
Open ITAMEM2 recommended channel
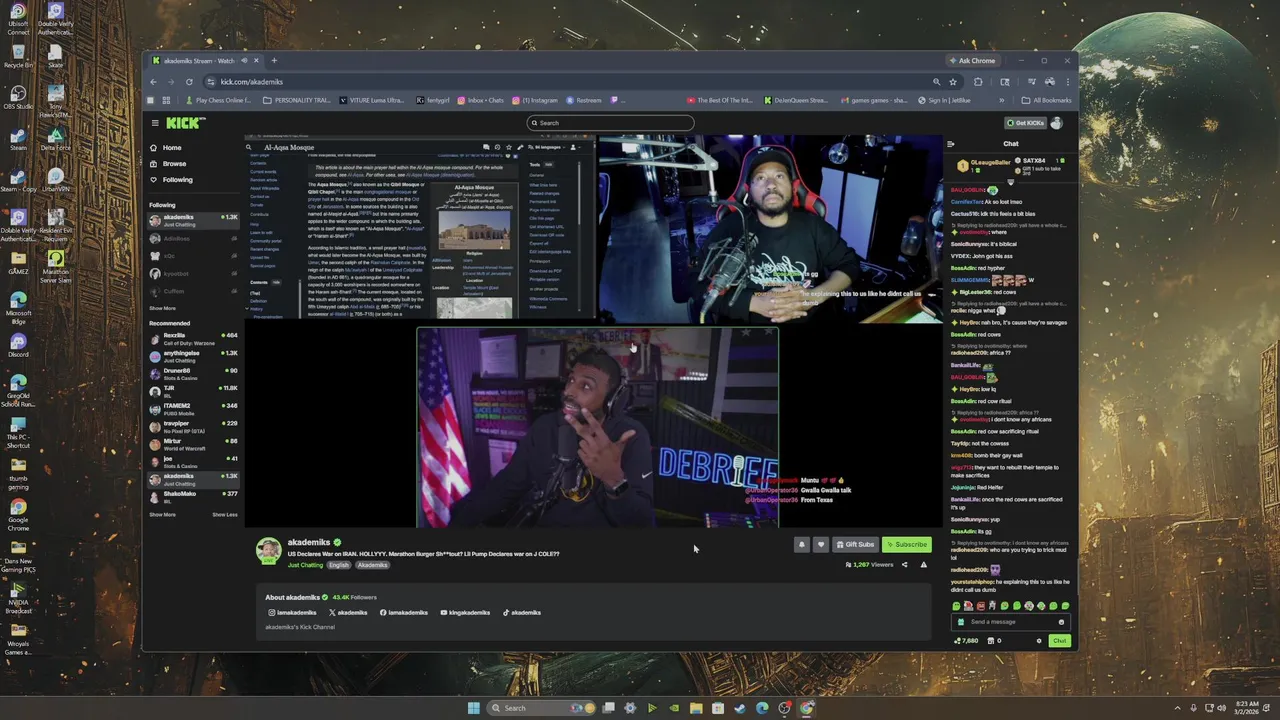193,409
